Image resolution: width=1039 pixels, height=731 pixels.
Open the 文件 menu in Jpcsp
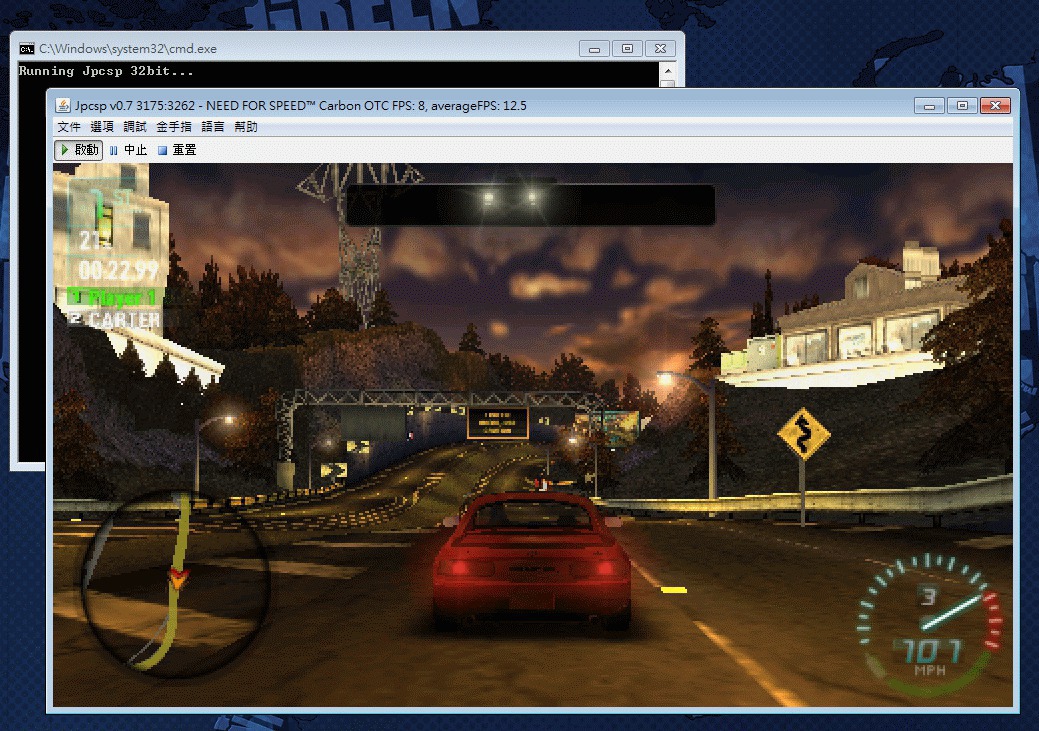click(x=69, y=127)
